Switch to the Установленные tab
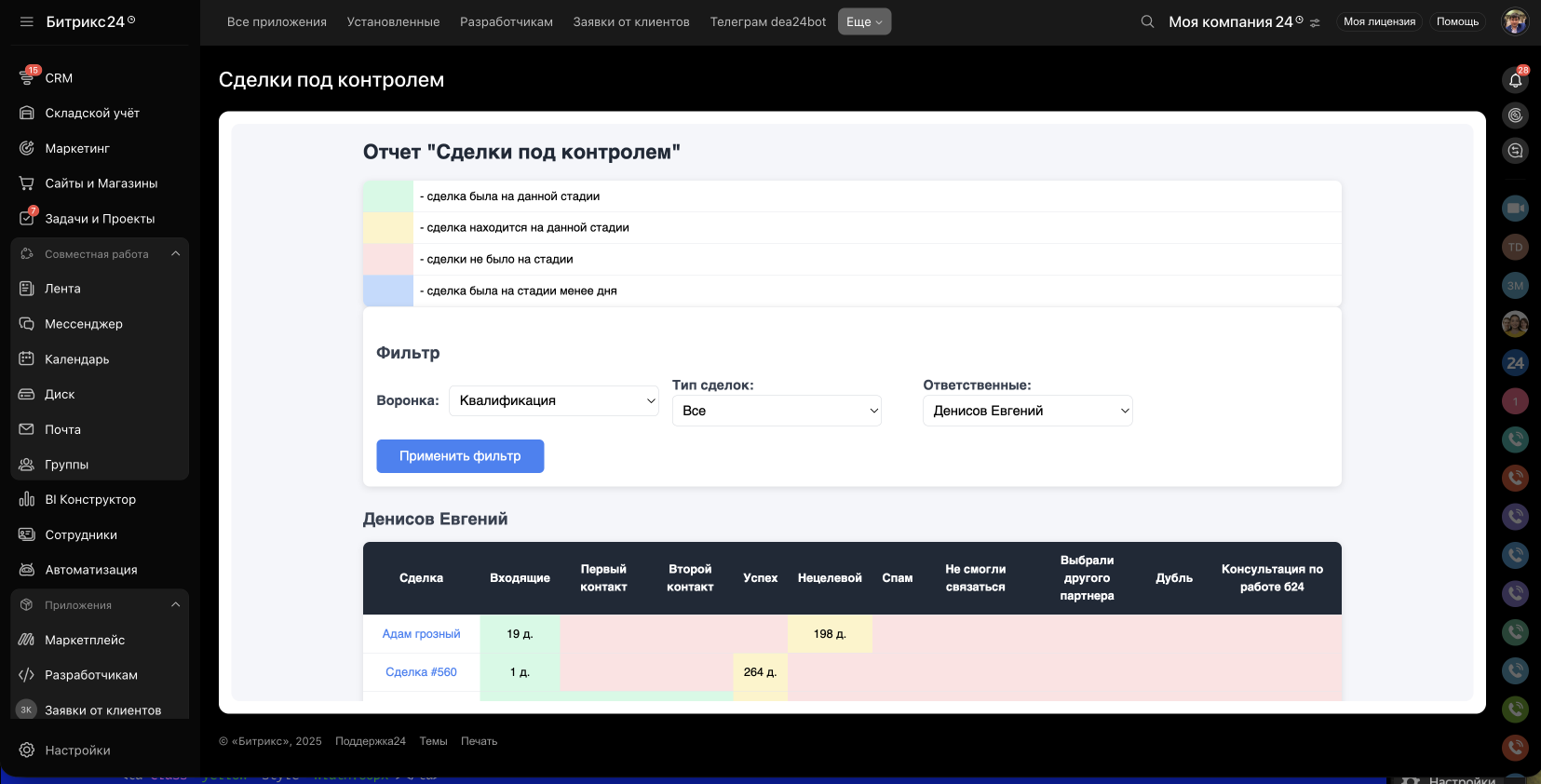1541x784 pixels. coord(393,21)
